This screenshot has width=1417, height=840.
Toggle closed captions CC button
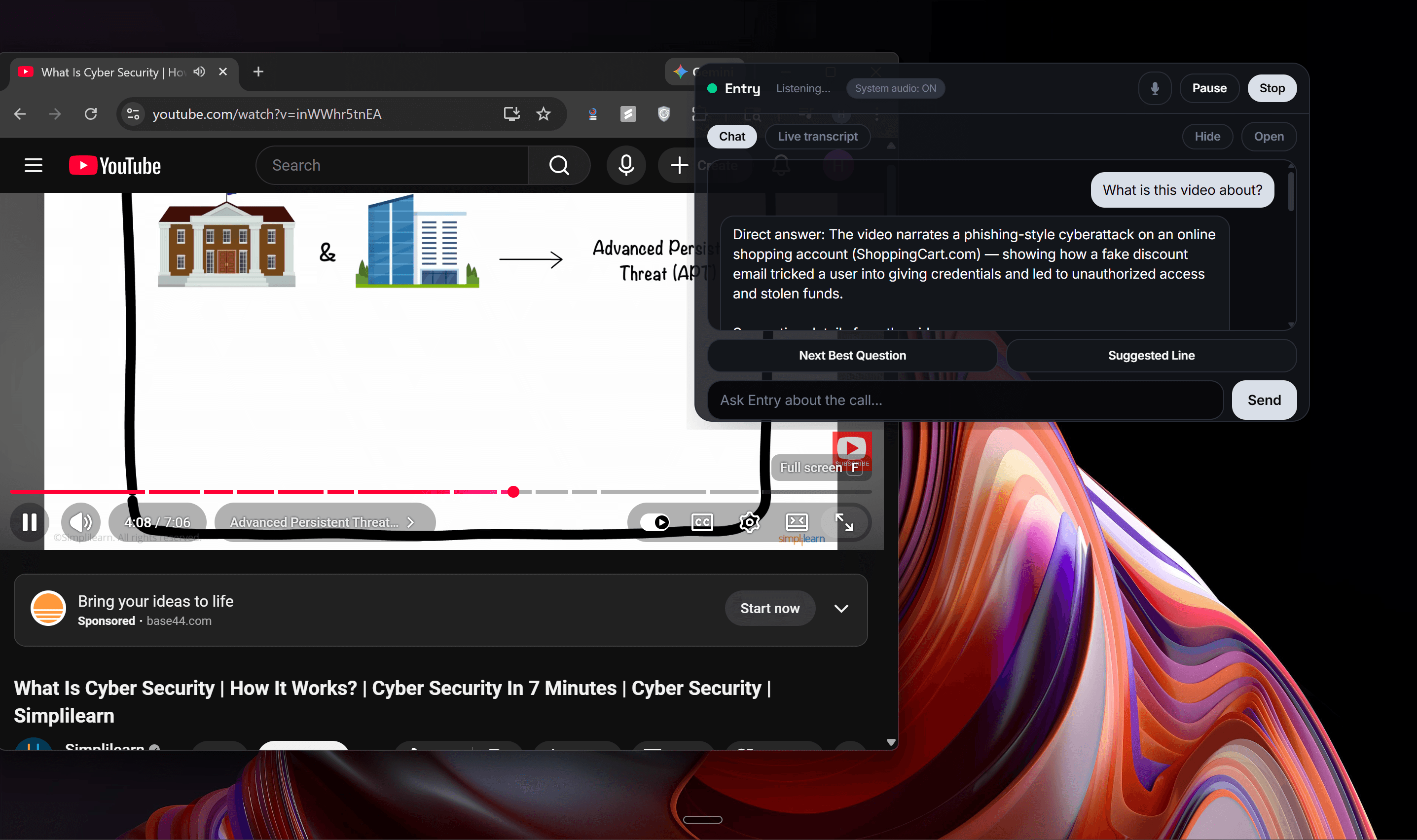point(702,522)
